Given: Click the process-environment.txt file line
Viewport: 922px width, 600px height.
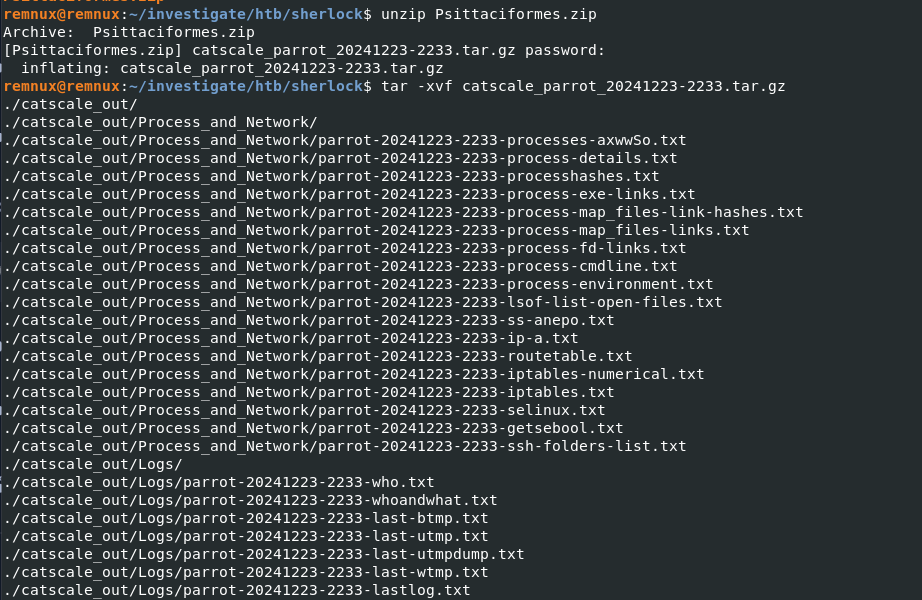Looking at the screenshot, I should coord(358,284).
